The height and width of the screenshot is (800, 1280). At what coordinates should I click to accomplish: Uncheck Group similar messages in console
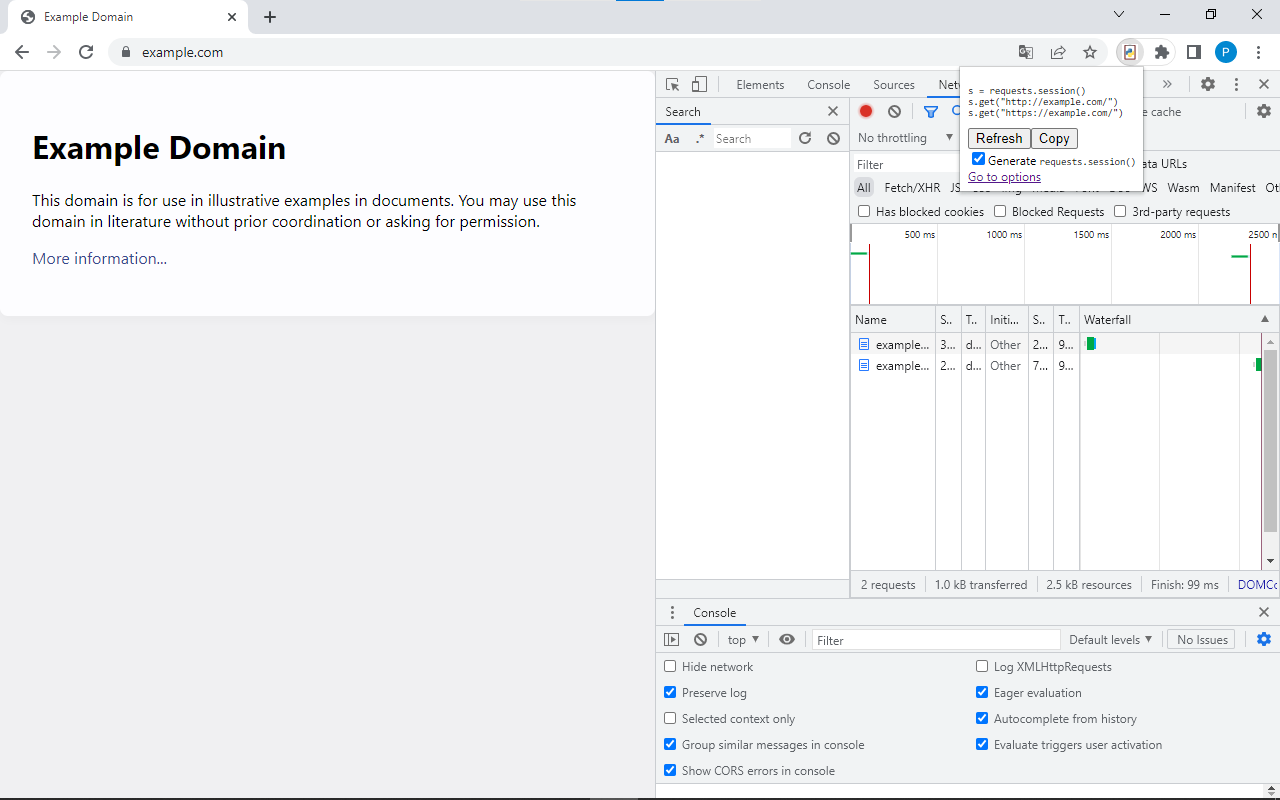click(x=670, y=744)
